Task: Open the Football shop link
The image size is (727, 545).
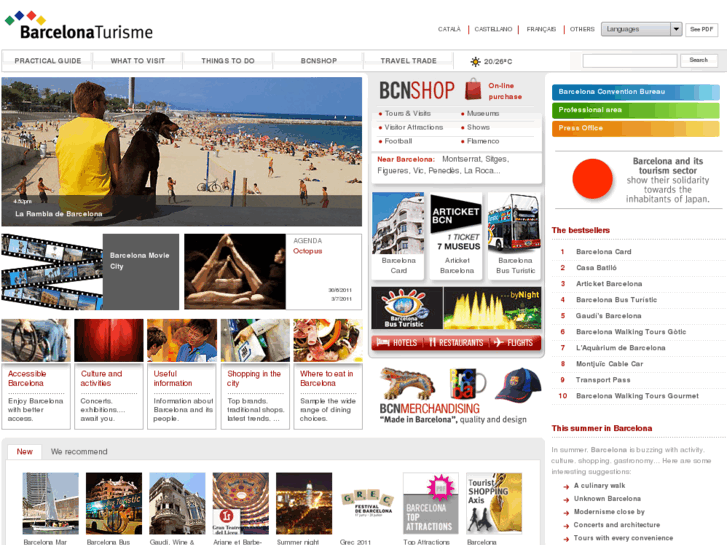Action: [x=398, y=141]
